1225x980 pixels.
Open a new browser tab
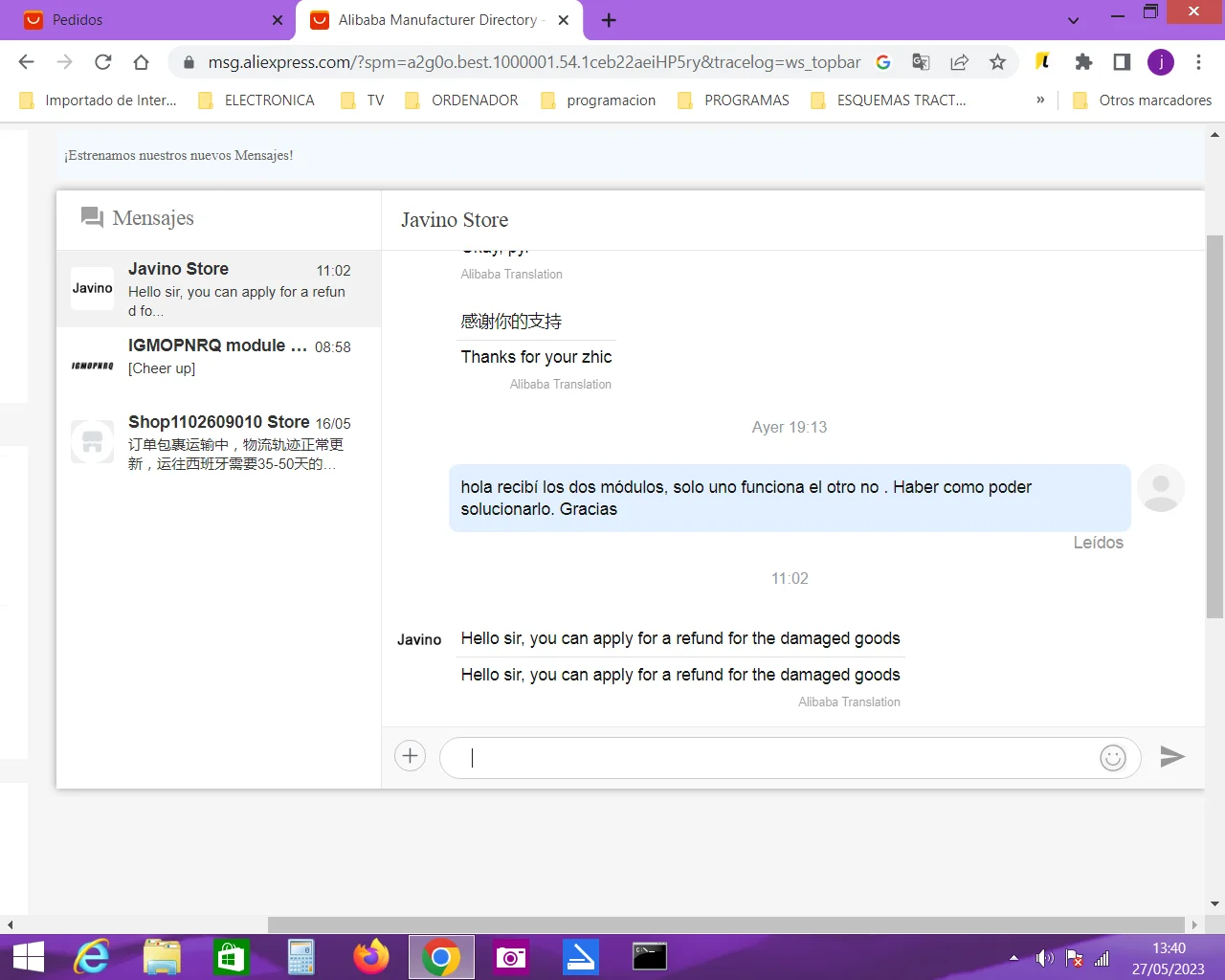point(609,20)
